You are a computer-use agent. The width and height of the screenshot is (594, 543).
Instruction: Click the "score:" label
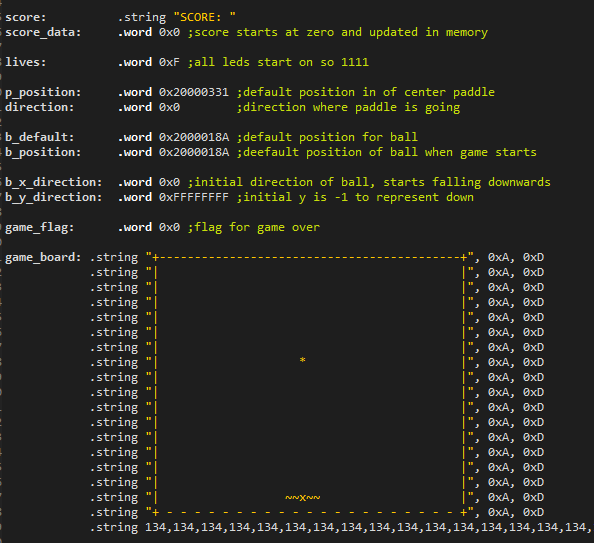(x=25, y=17)
